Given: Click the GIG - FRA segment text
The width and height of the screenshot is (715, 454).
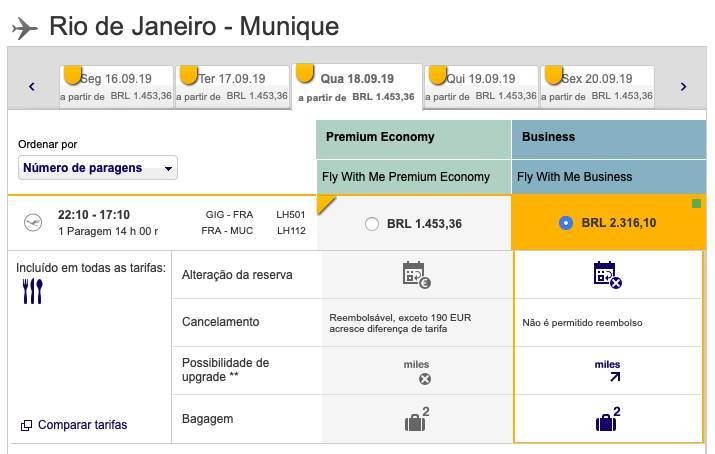Looking at the screenshot, I should pos(229,215).
